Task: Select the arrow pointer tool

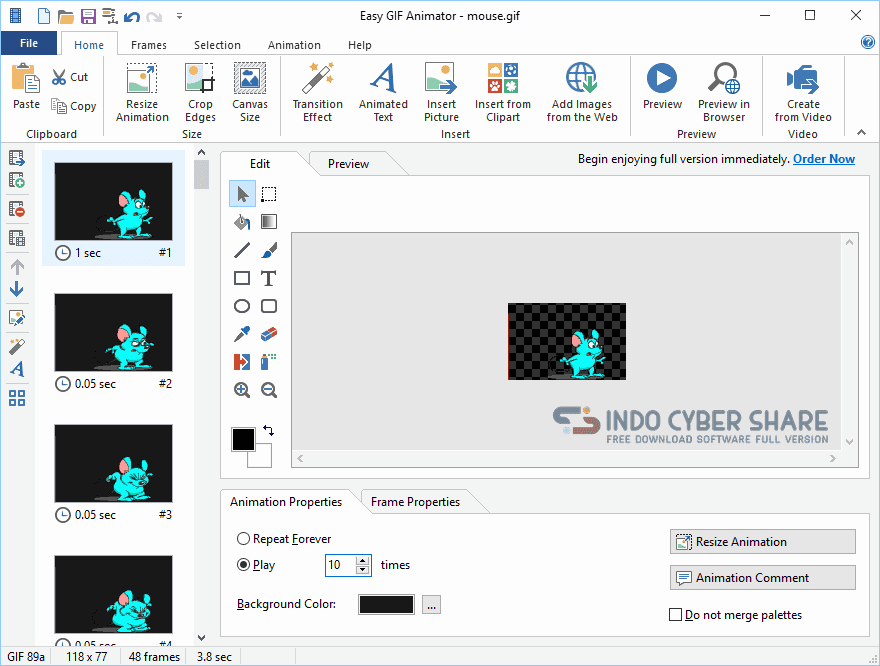Action: (242, 194)
